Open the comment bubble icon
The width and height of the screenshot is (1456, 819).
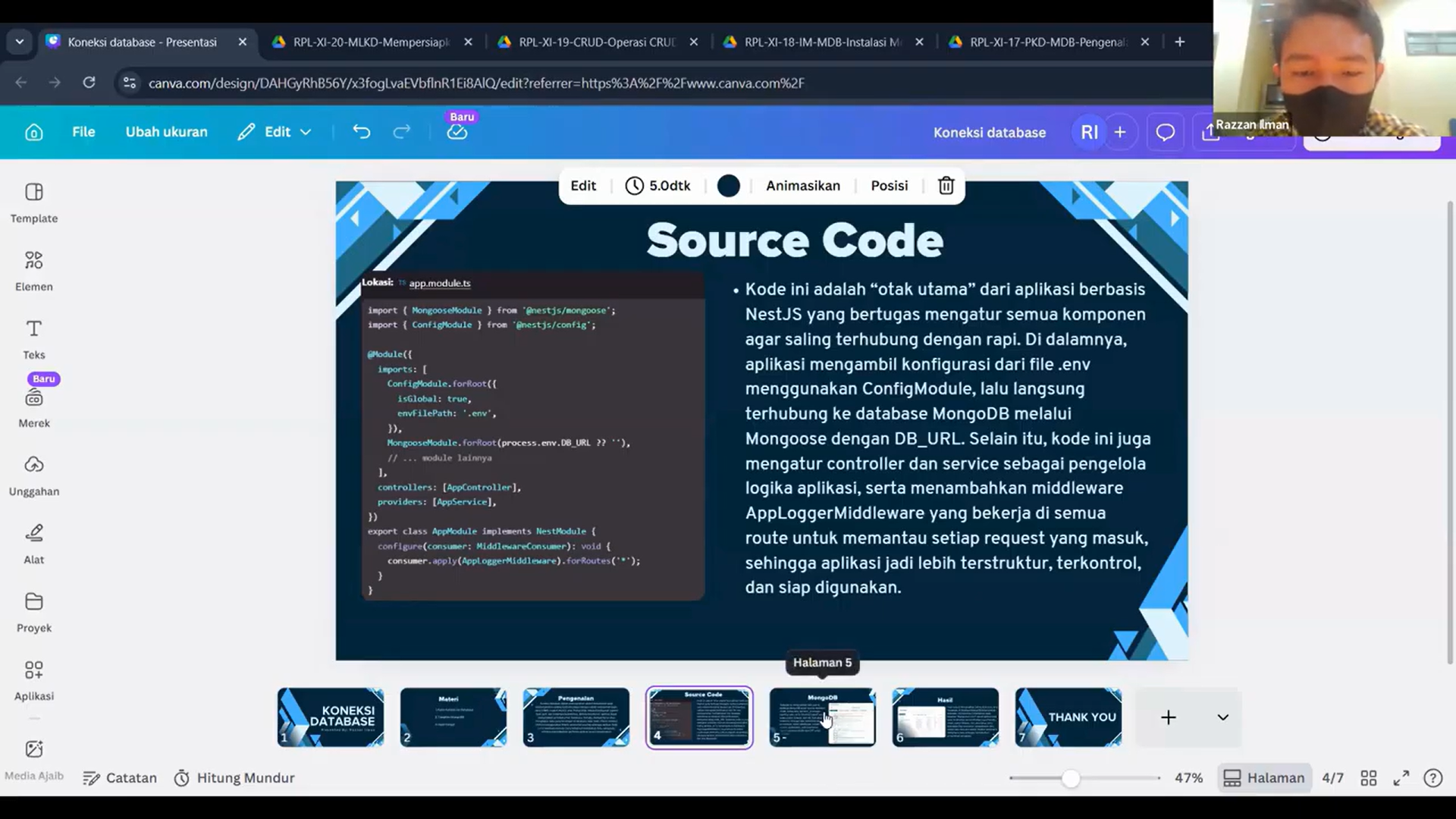click(x=1165, y=133)
